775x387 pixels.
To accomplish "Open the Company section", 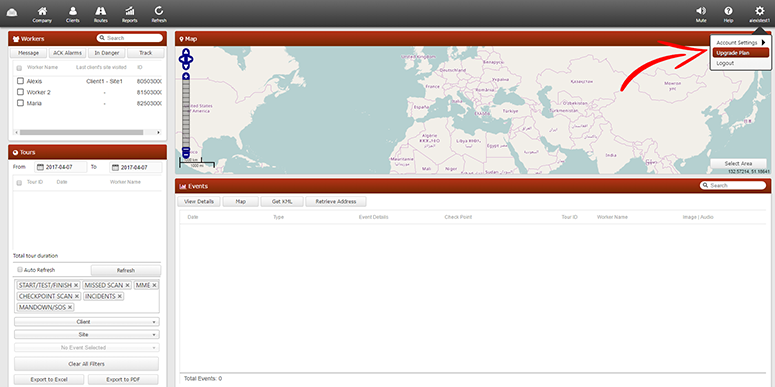I will pyautogui.click(x=43, y=14).
